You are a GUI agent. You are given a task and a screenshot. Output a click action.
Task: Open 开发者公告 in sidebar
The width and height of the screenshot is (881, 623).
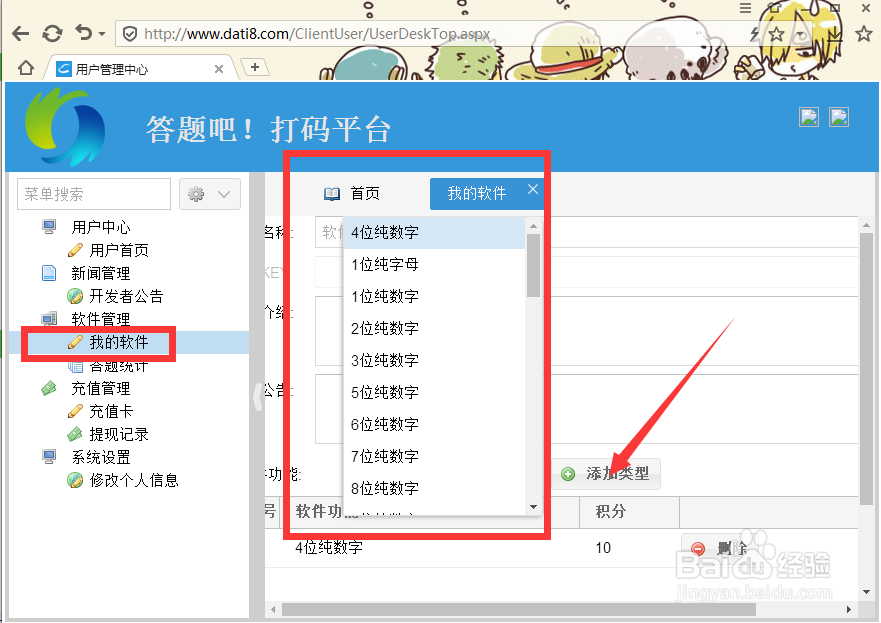point(126,296)
